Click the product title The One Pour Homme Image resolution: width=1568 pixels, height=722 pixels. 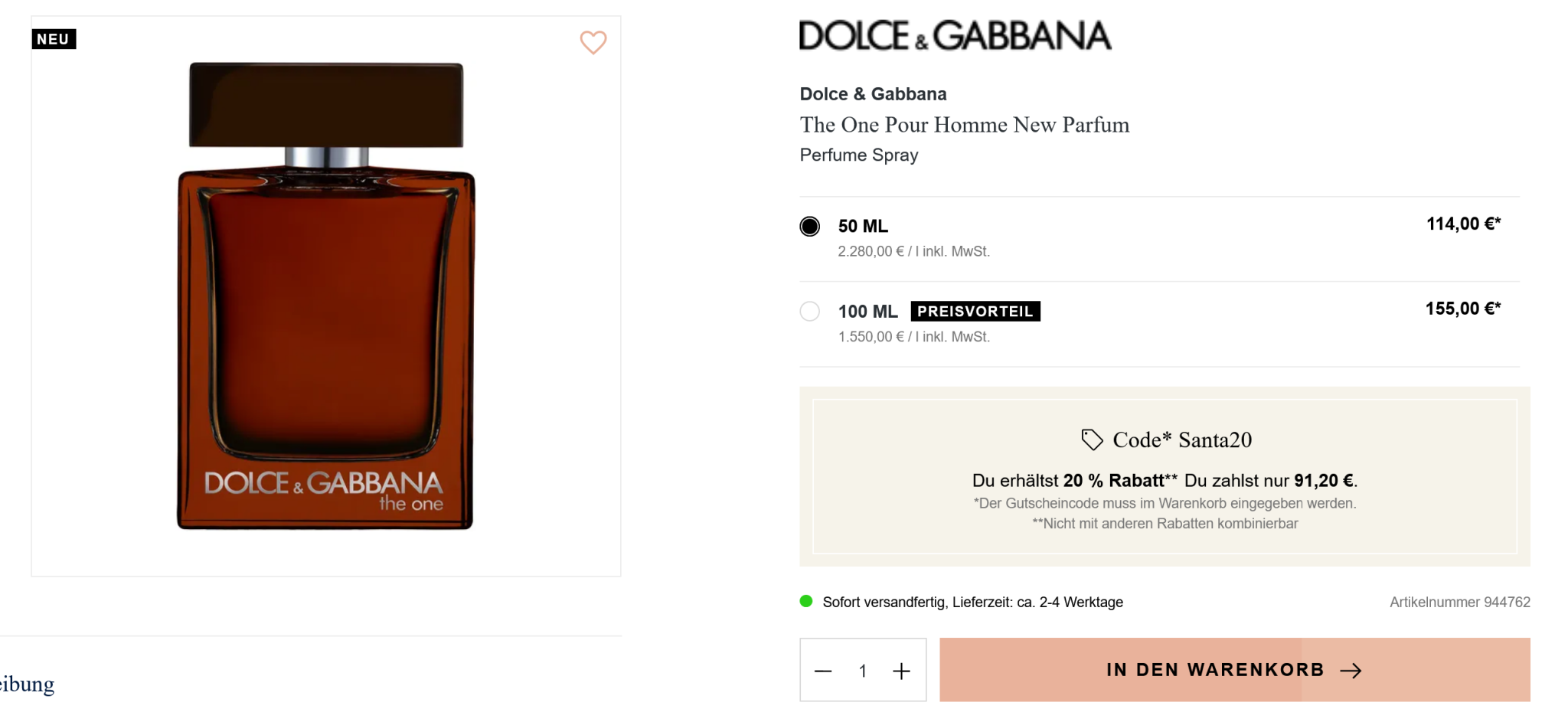point(964,125)
